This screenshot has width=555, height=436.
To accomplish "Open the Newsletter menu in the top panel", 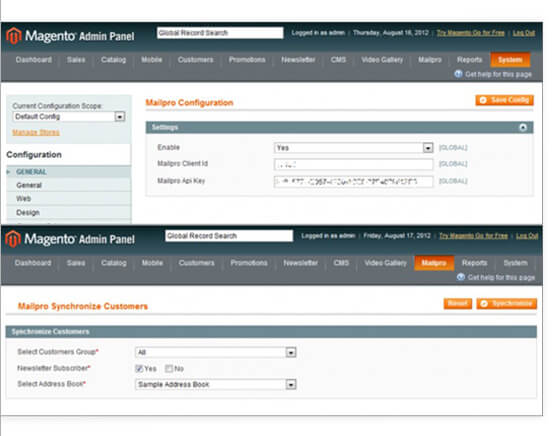I will pyautogui.click(x=298, y=60).
